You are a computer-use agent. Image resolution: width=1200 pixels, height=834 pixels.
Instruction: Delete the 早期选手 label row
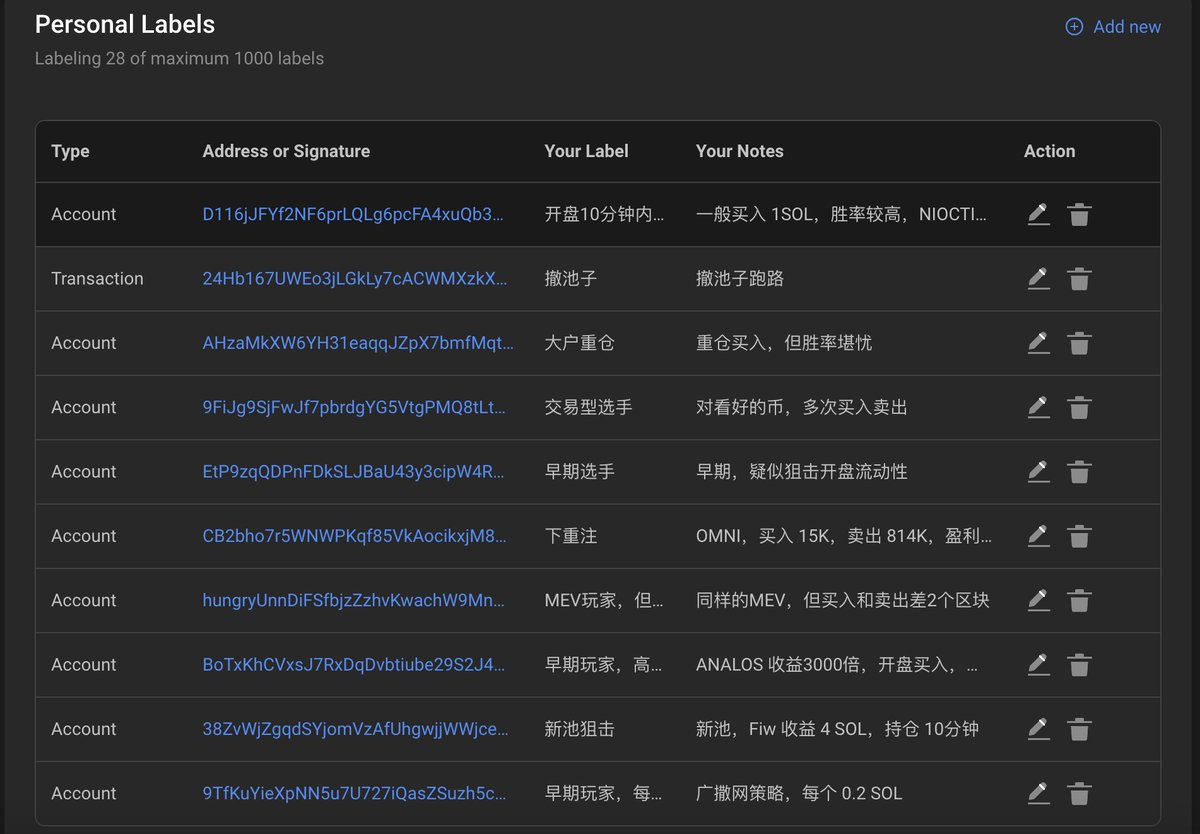(1079, 471)
